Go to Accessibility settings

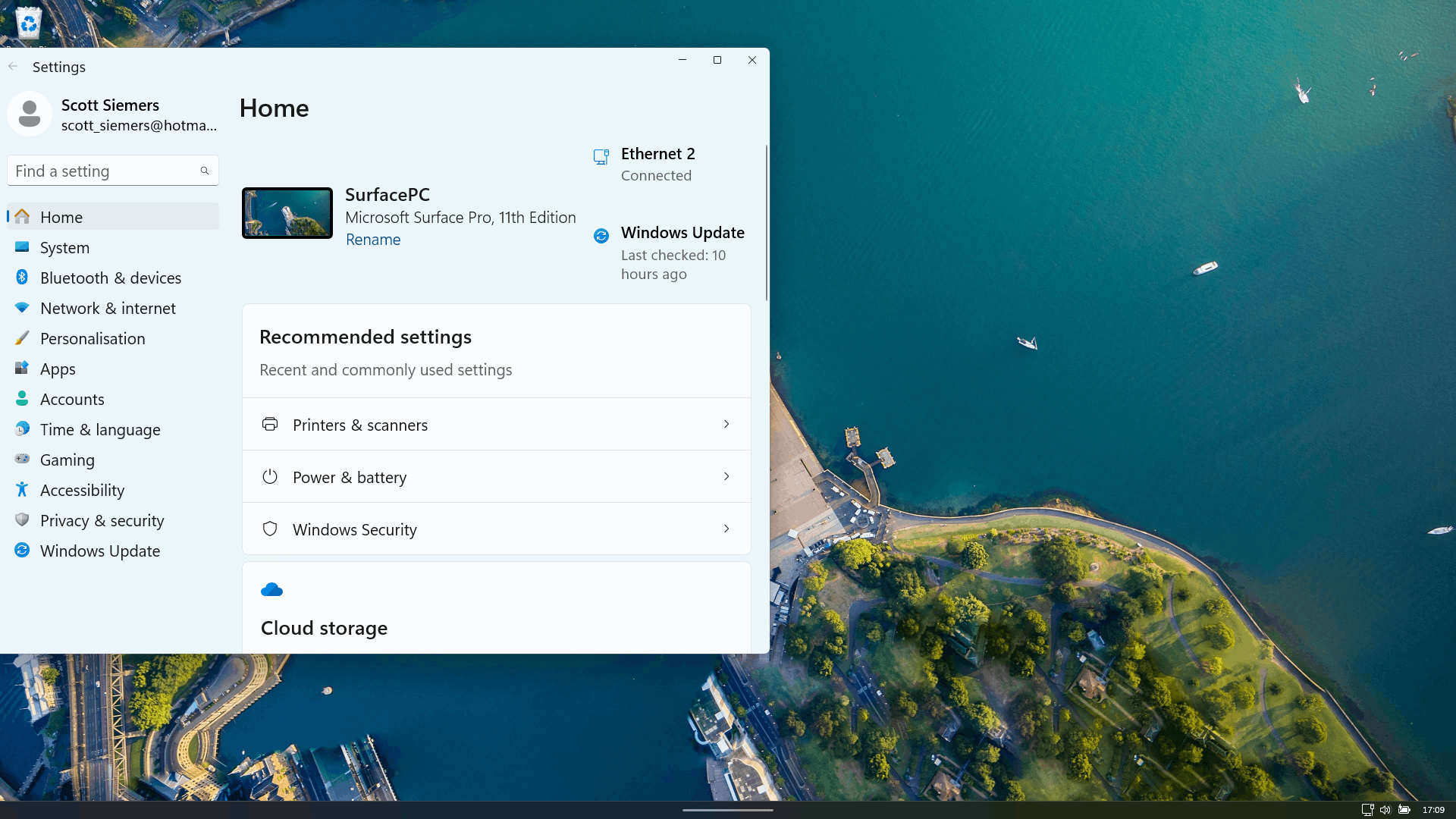(113, 490)
